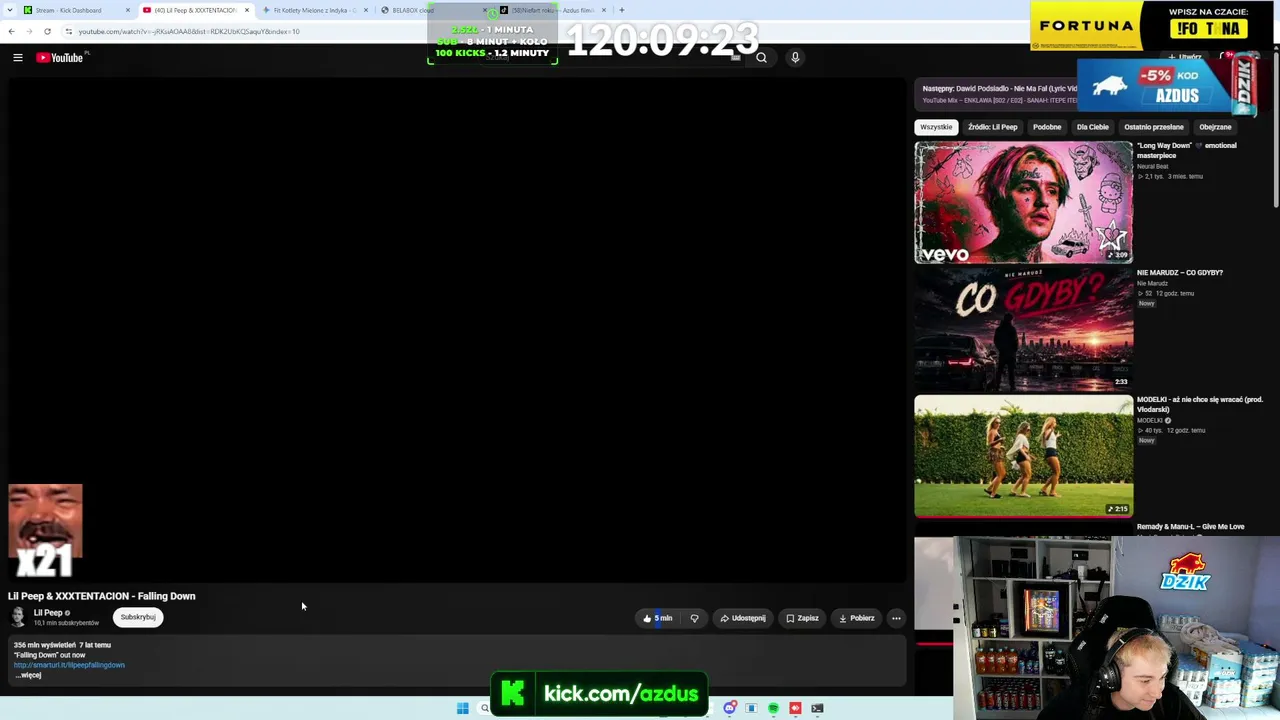Click the YouTube search magnifier icon

coord(761,58)
